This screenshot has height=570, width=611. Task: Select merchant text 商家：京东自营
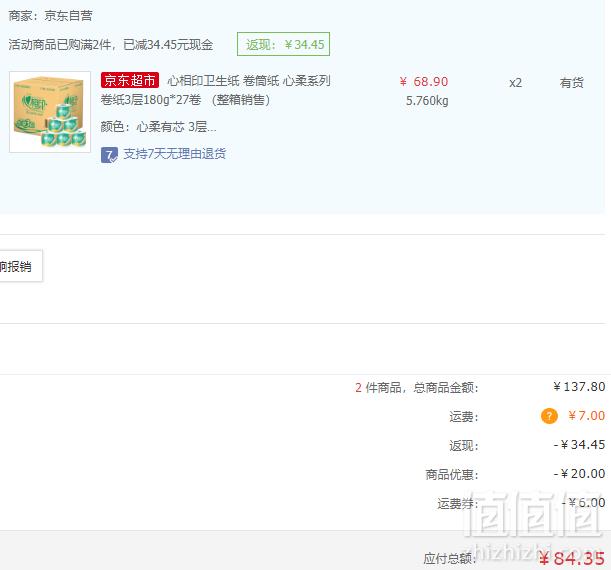click(50, 16)
